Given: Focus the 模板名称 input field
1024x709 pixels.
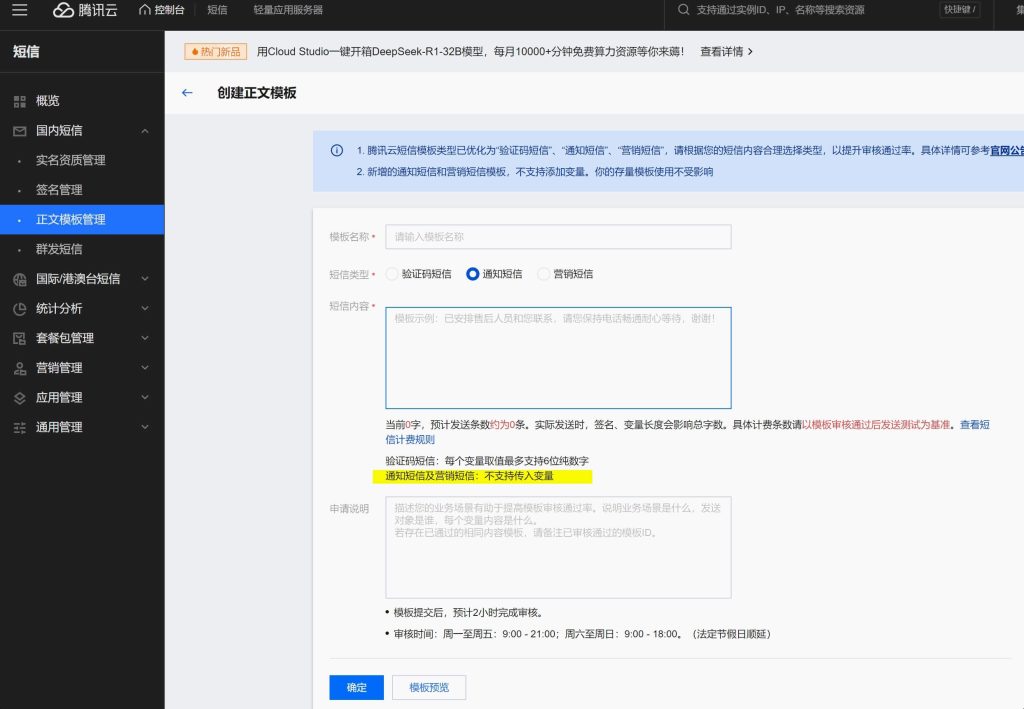Looking at the screenshot, I should 558,237.
